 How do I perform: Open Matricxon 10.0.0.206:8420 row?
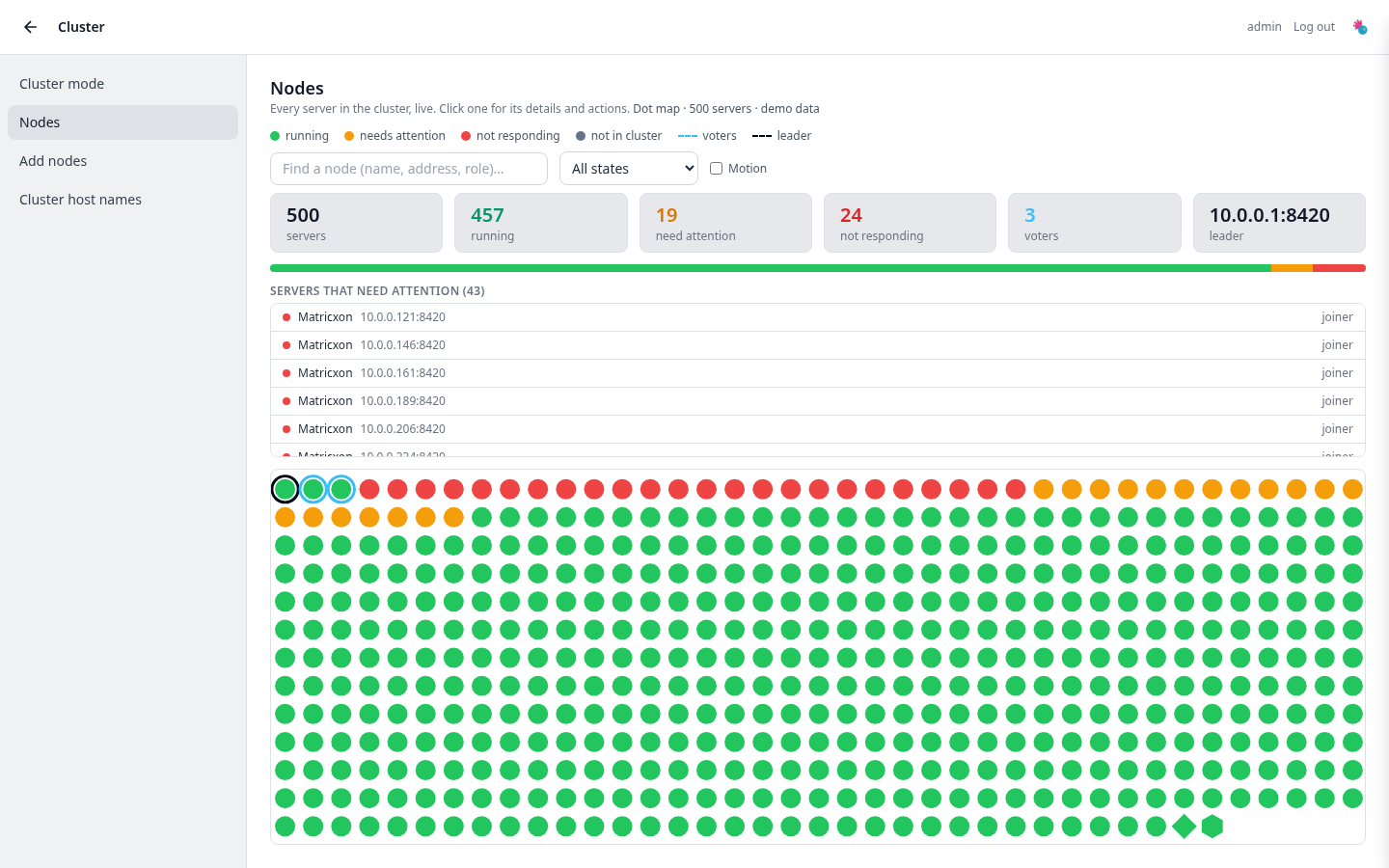pos(818,429)
